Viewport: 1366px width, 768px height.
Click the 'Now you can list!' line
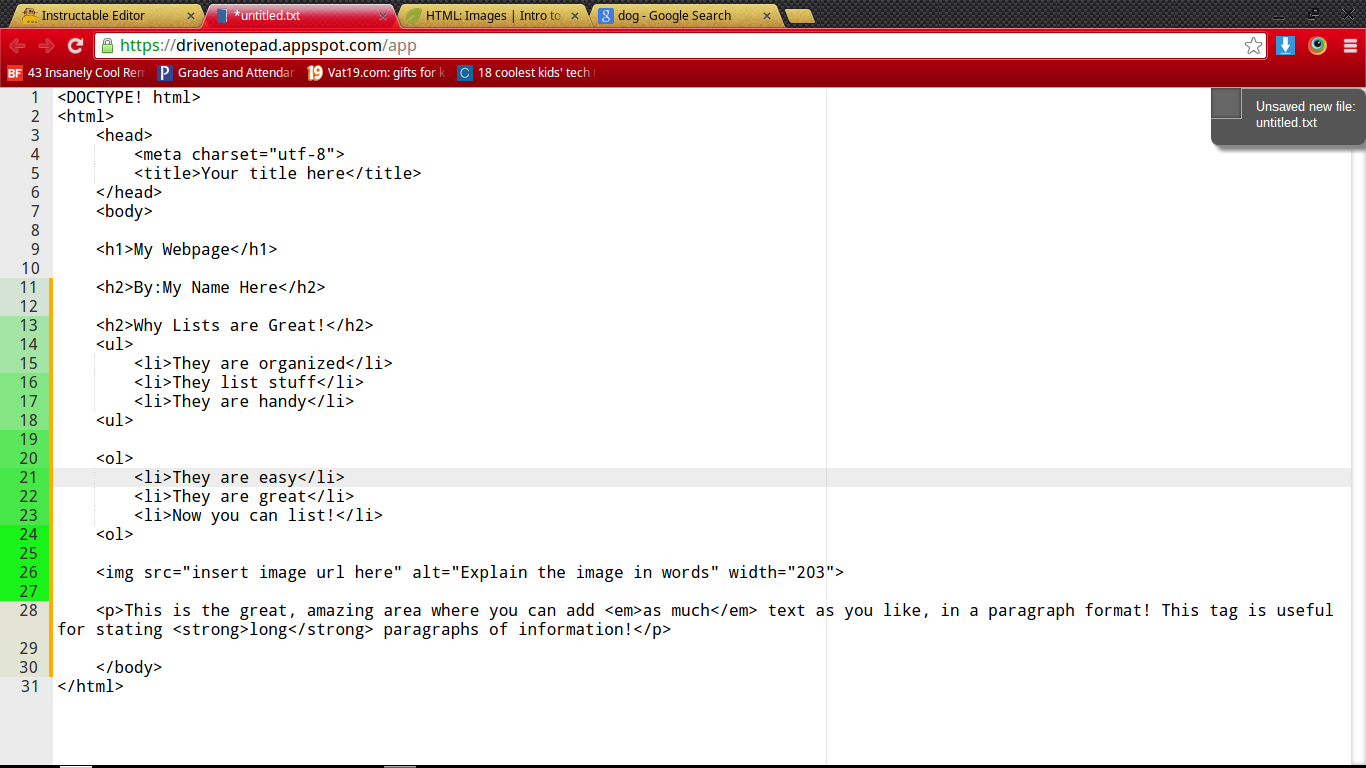click(x=259, y=516)
